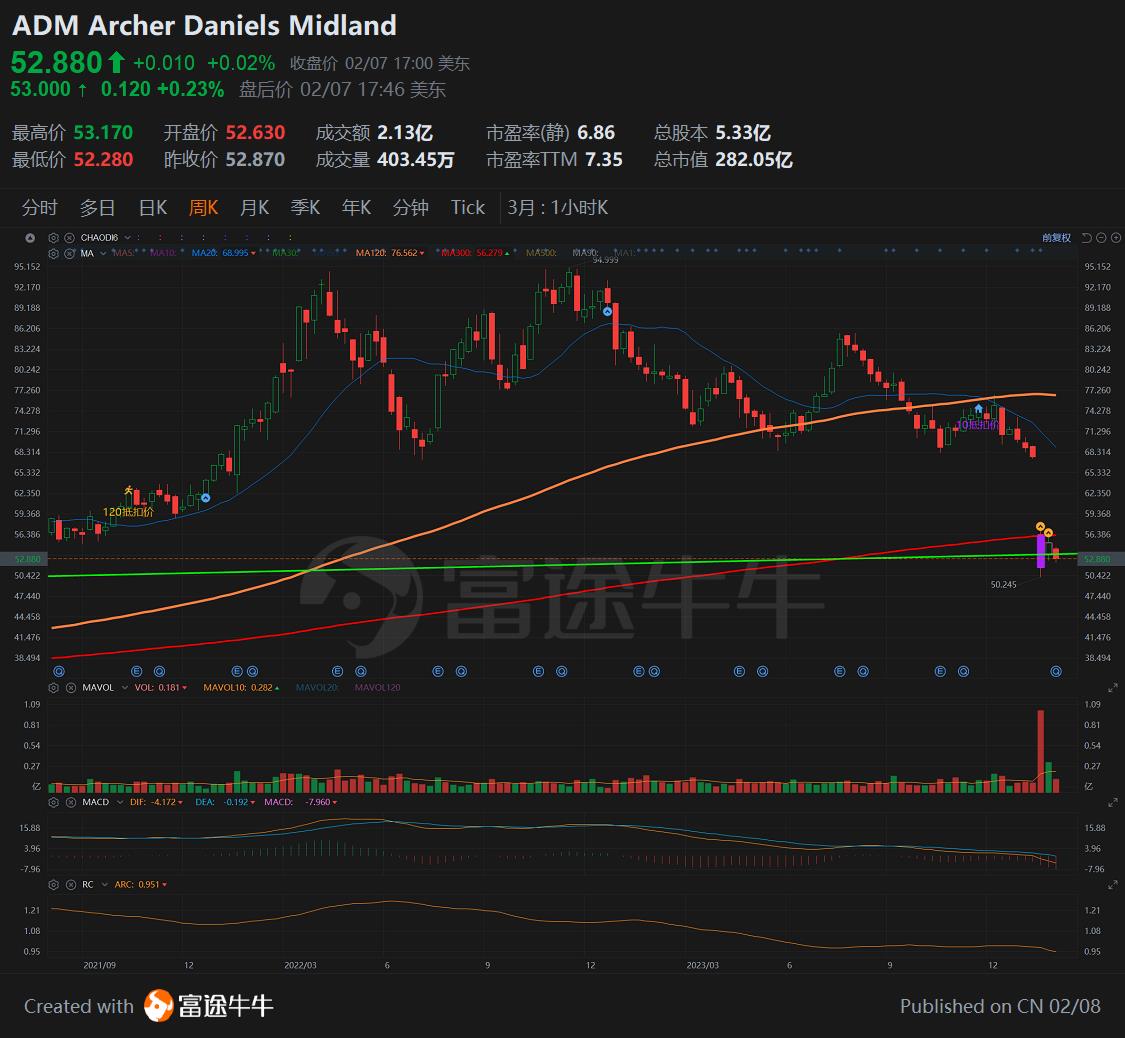Click the last price 52.880
Image resolution: width=1125 pixels, height=1038 pixels.
57,62
